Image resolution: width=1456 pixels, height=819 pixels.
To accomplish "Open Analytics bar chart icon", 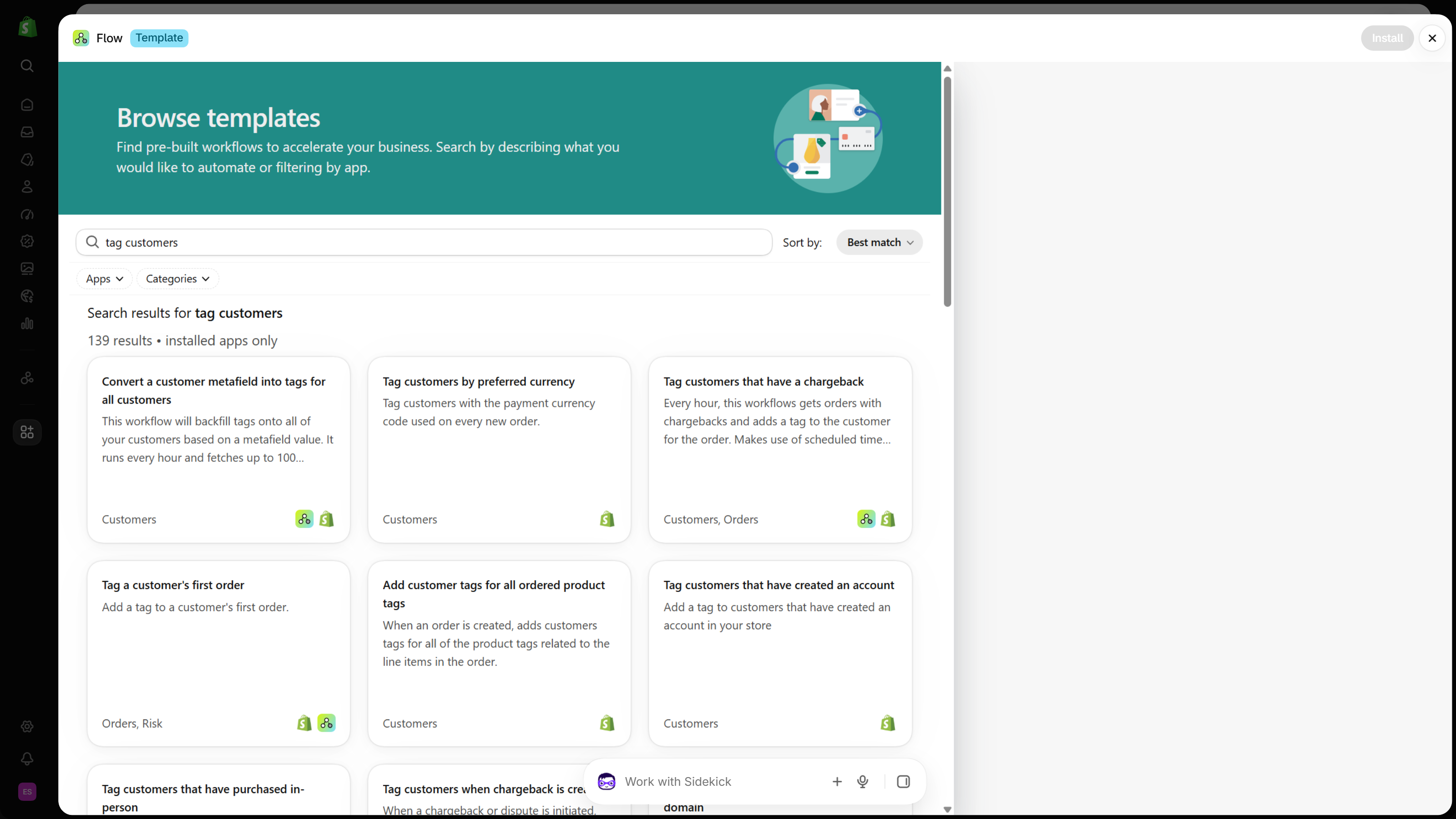I will pyautogui.click(x=27, y=324).
